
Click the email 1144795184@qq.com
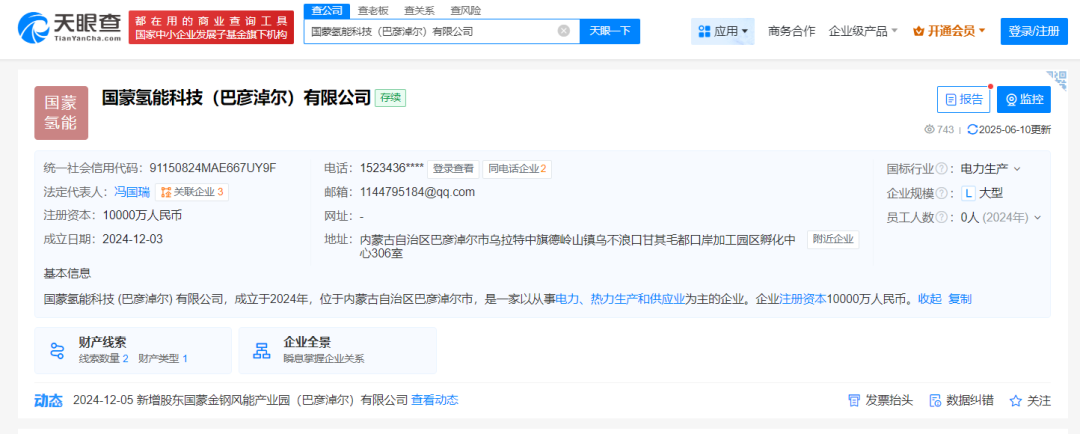[417, 192]
